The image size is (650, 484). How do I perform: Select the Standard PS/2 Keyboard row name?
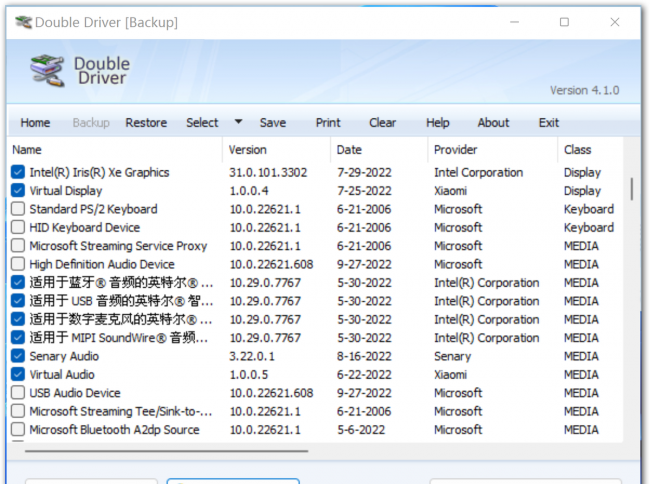[x=93, y=209]
